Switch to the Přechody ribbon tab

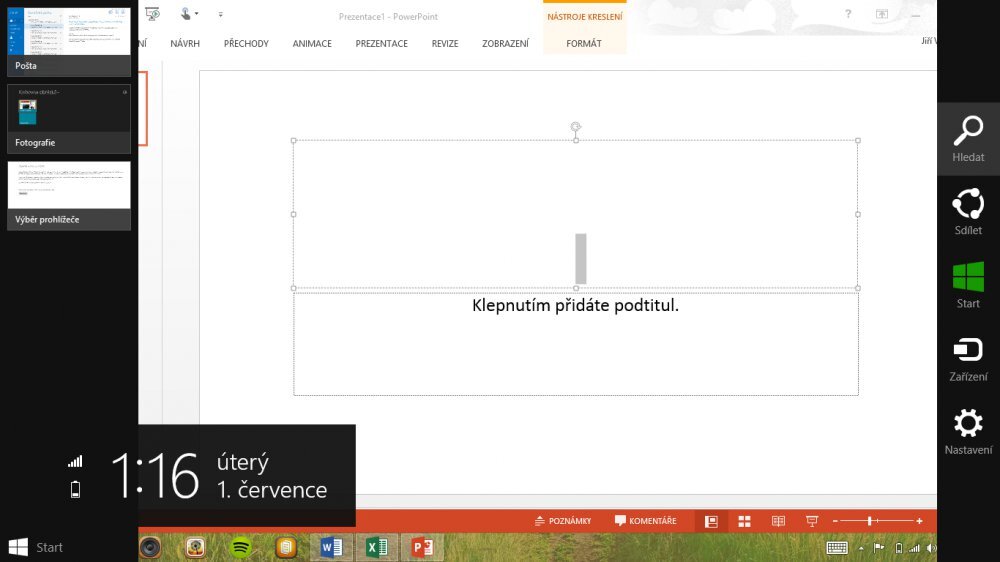[x=246, y=44]
